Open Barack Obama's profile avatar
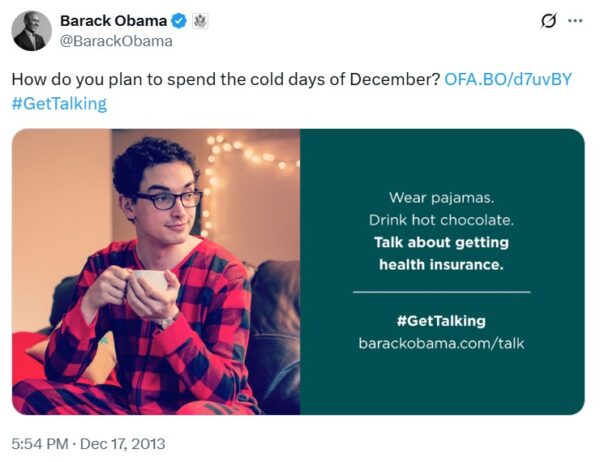Screen dimensions: 600x462 (32, 31)
